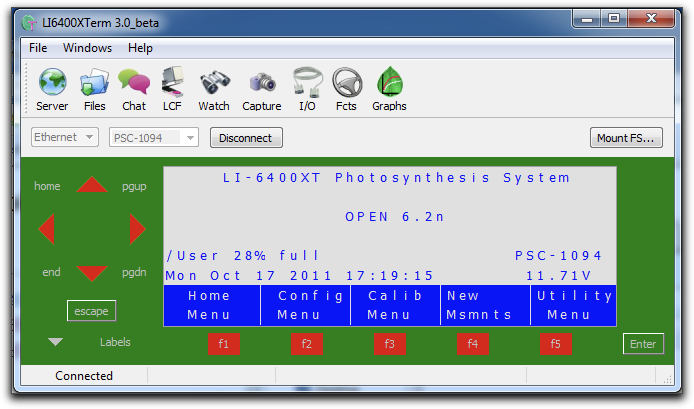Select Config Menu on the display
694x409 pixels.
click(306, 305)
